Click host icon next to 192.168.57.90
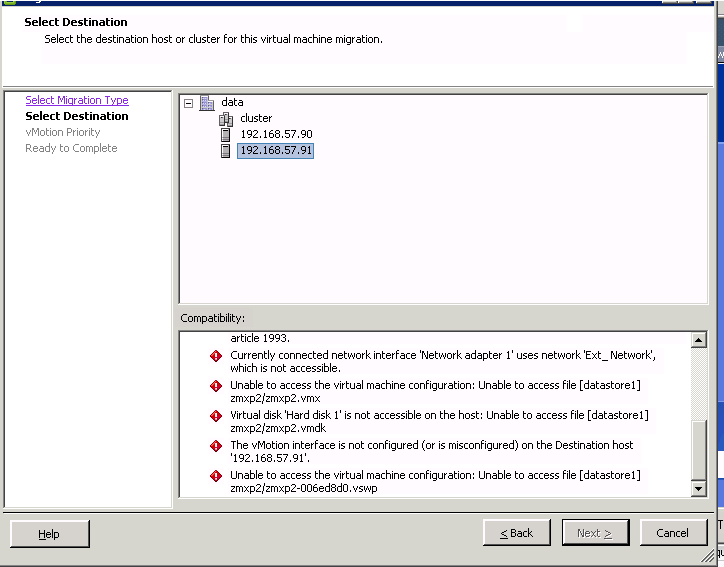The image size is (724, 567). [x=225, y=135]
